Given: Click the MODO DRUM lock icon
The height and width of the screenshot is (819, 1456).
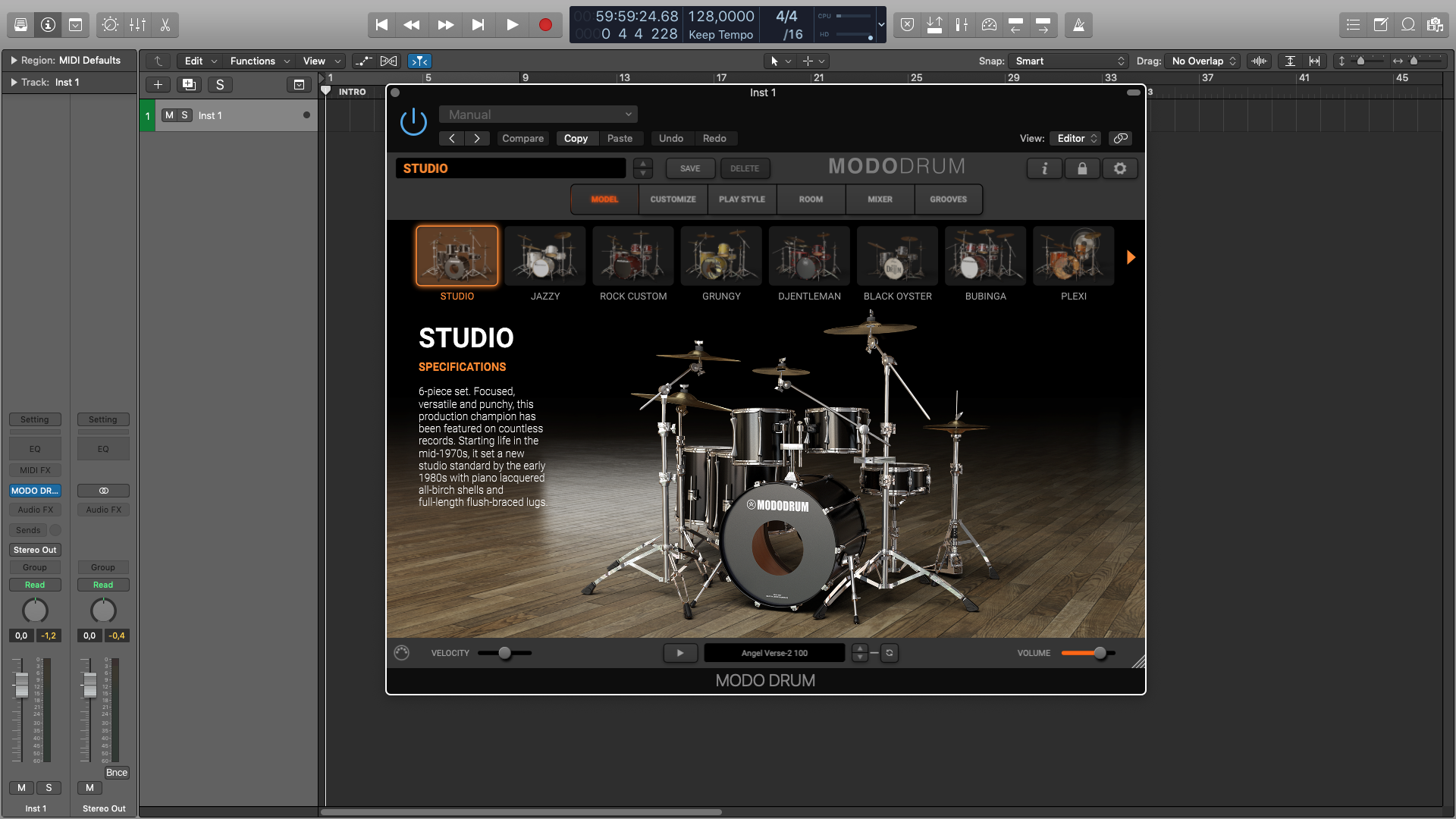Looking at the screenshot, I should [1082, 168].
